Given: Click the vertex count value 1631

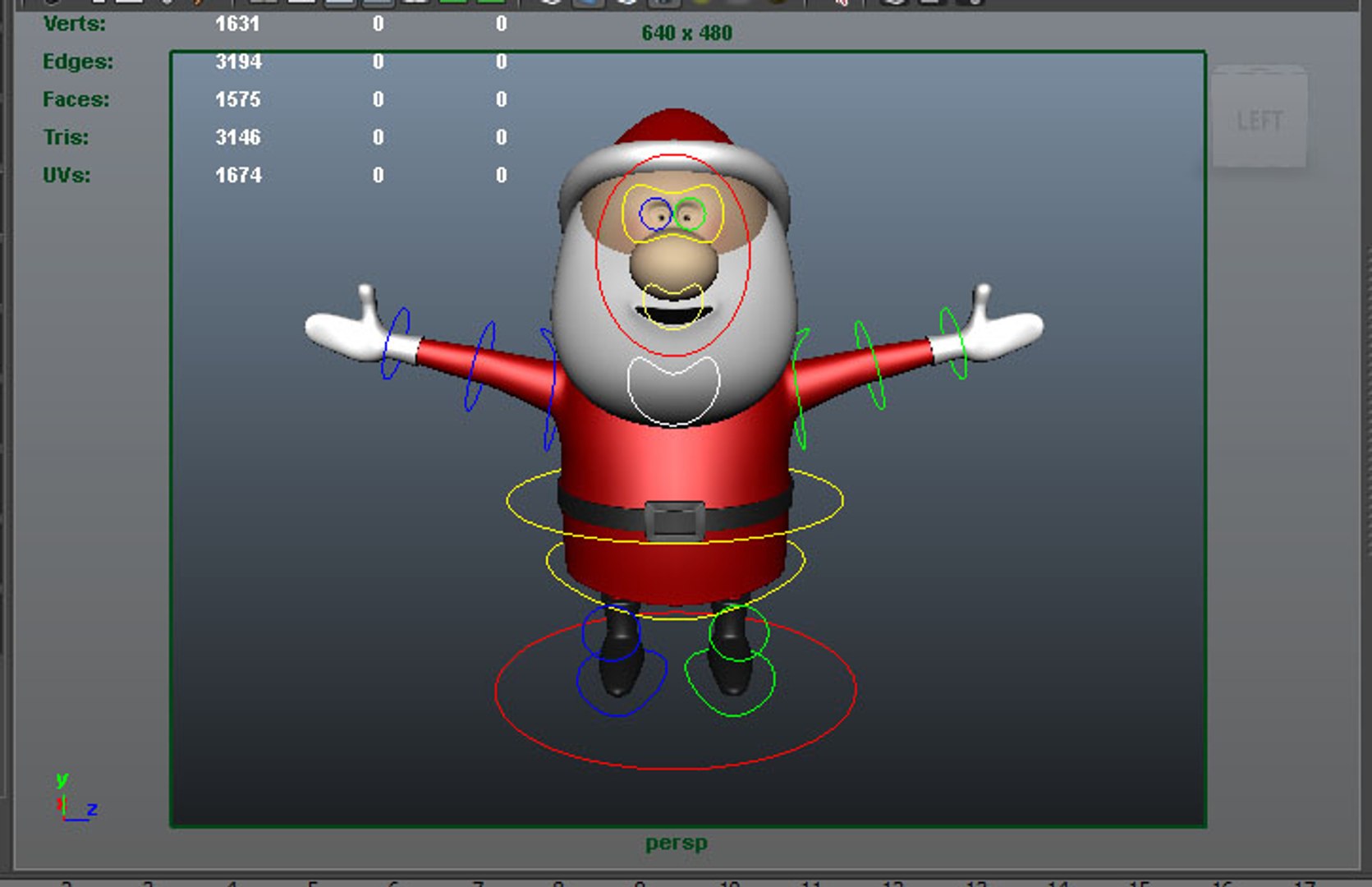Looking at the screenshot, I should [x=237, y=24].
